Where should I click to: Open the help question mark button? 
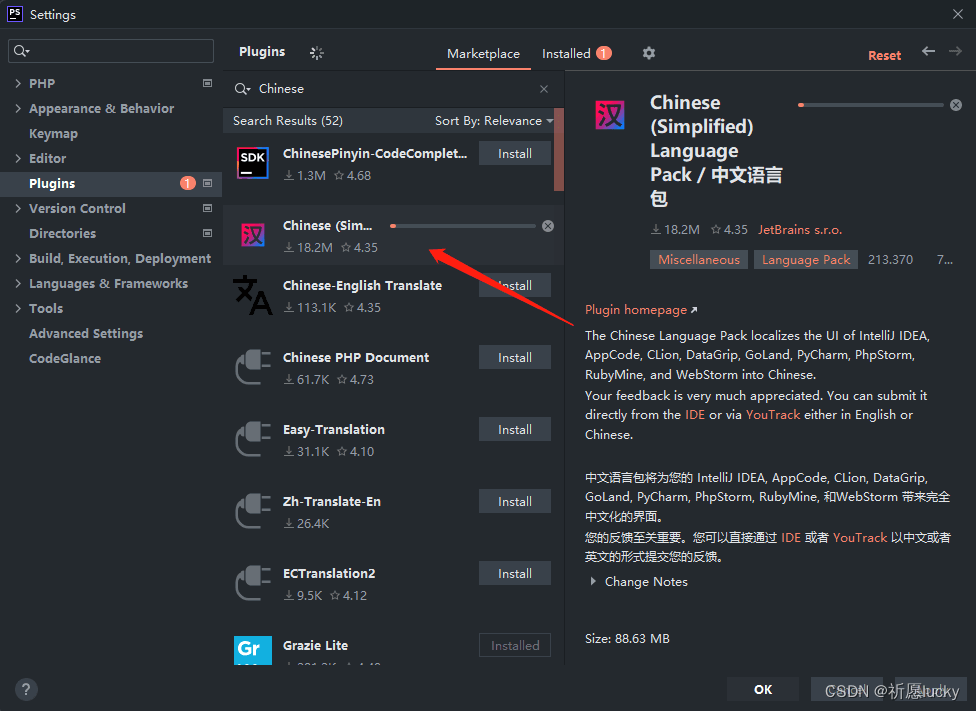[26, 689]
